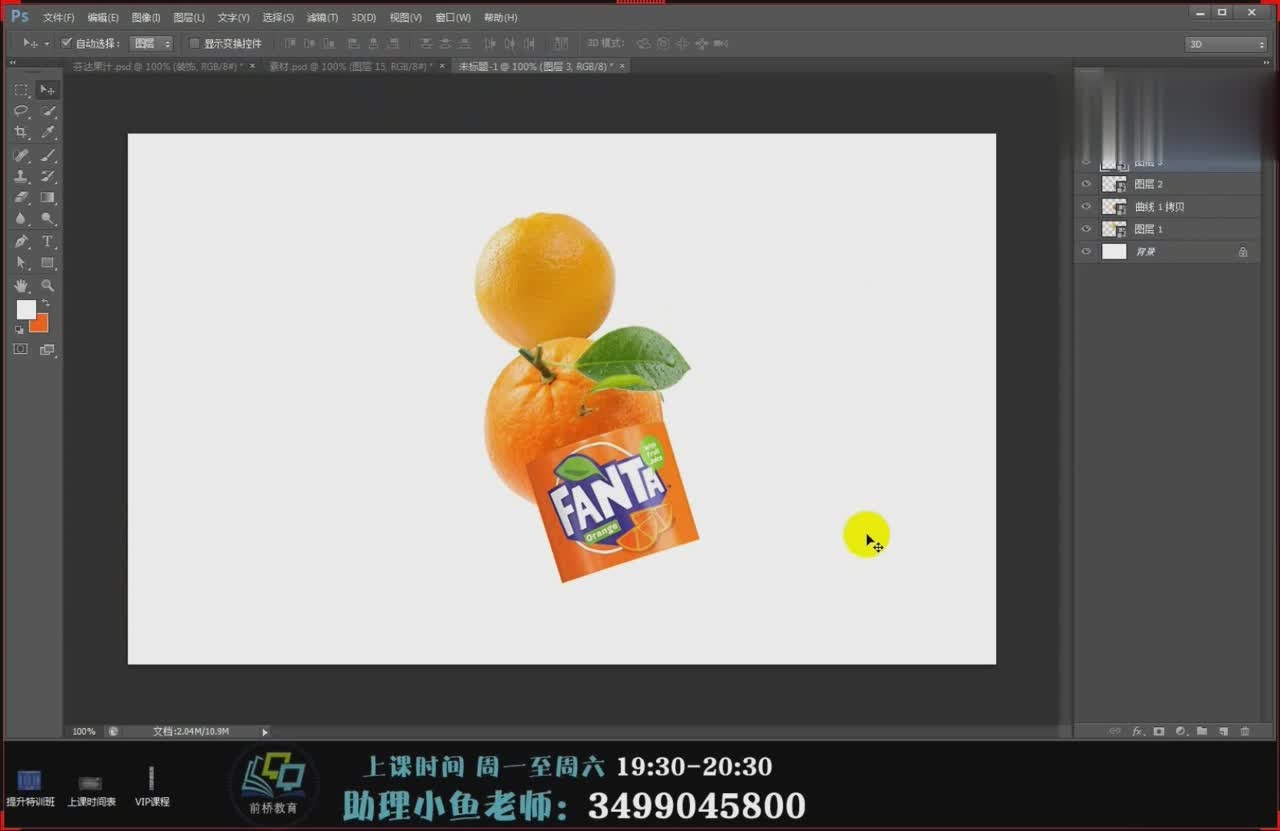
Task: Select the Rectangular Marquee tool
Action: coord(21,90)
